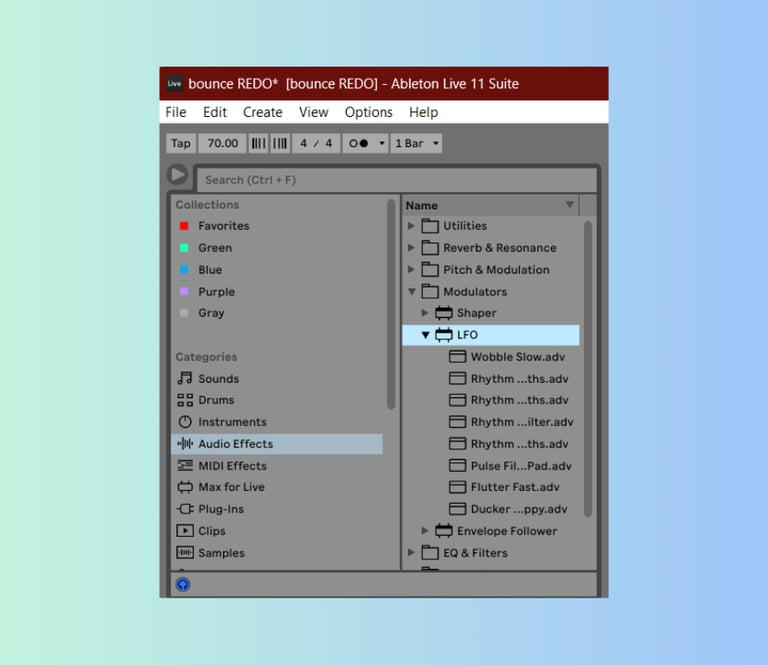The height and width of the screenshot is (665, 768).
Task: Click the phase nudge down button
Action: point(258,143)
